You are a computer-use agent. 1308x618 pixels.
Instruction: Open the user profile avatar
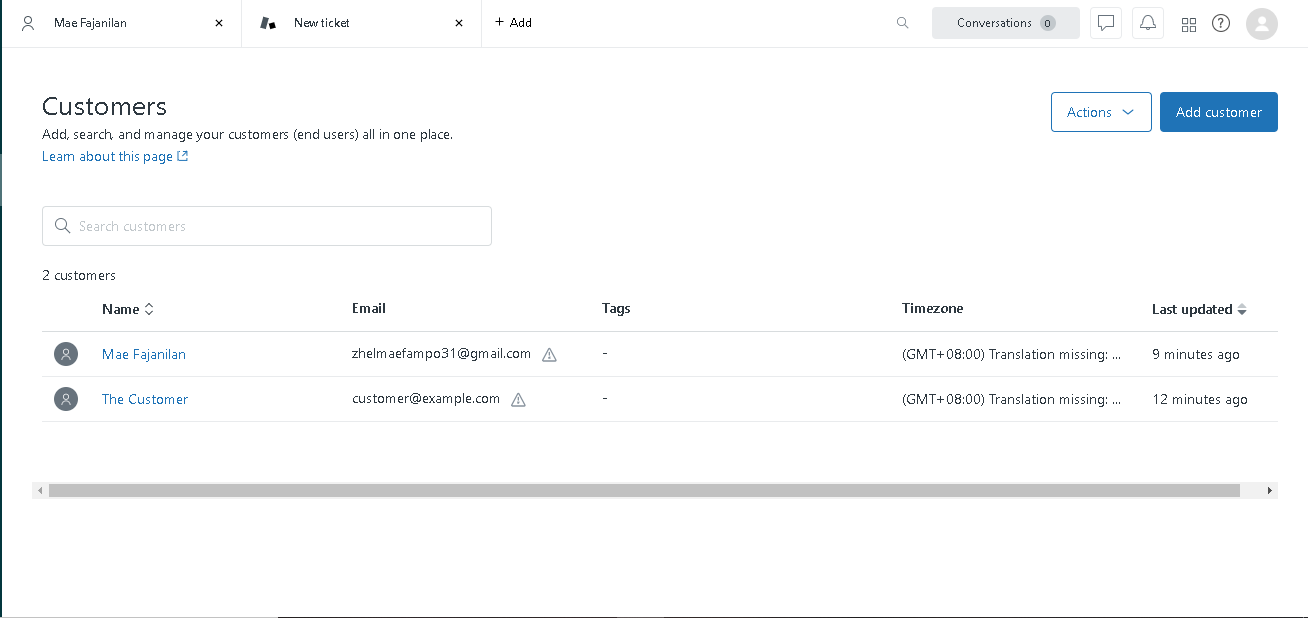click(x=1261, y=23)
